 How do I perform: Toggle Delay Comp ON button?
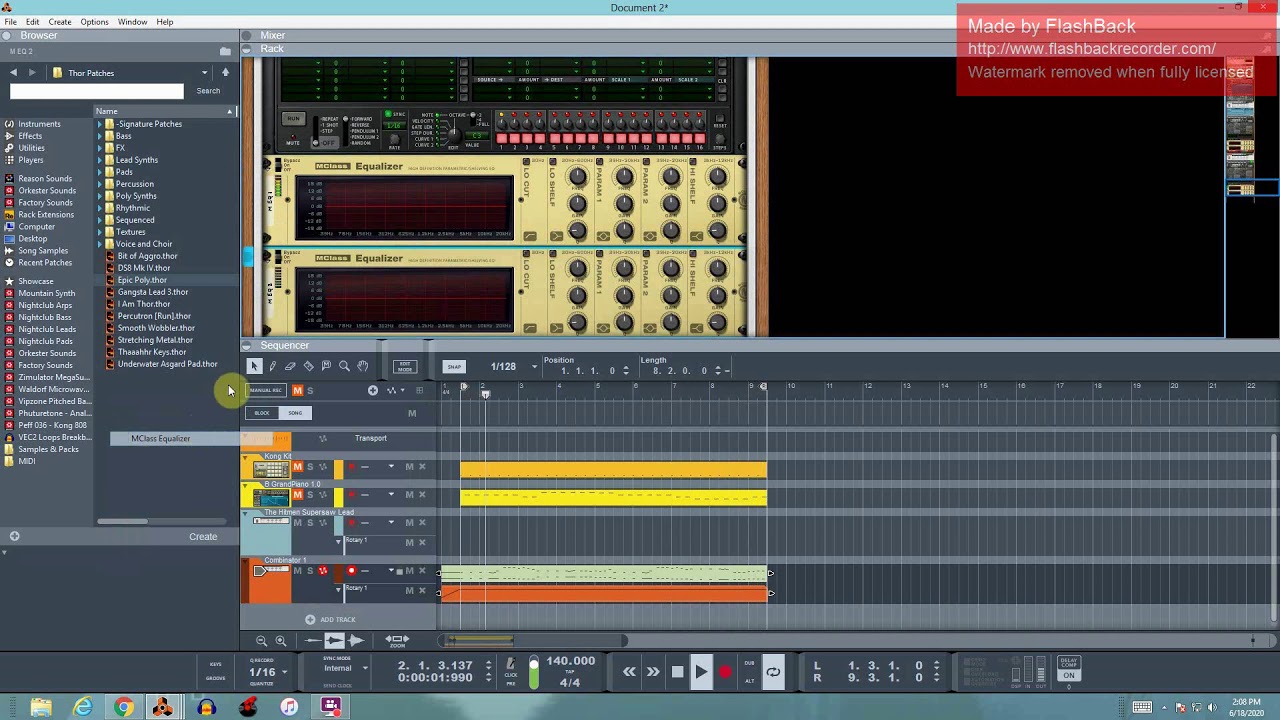(x=1069, y=675)
